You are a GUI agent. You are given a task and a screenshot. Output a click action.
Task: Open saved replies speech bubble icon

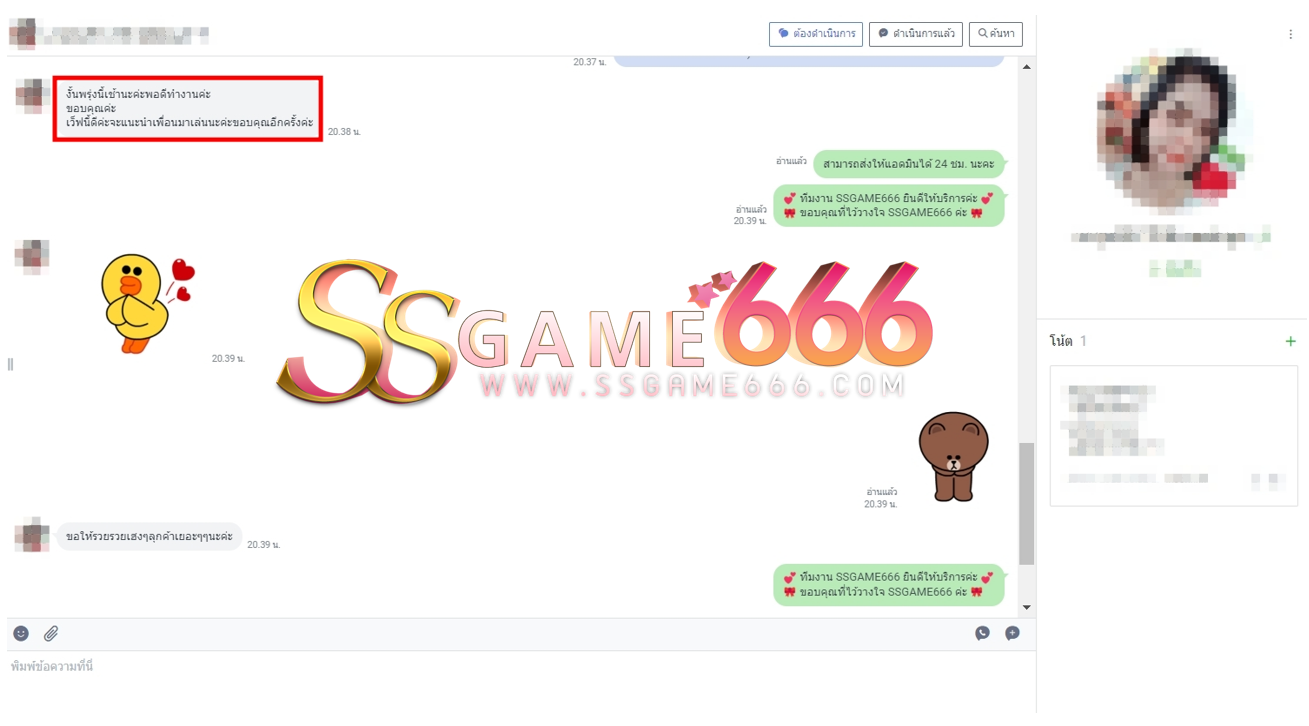pyautogui.click(x=982, y=633)
